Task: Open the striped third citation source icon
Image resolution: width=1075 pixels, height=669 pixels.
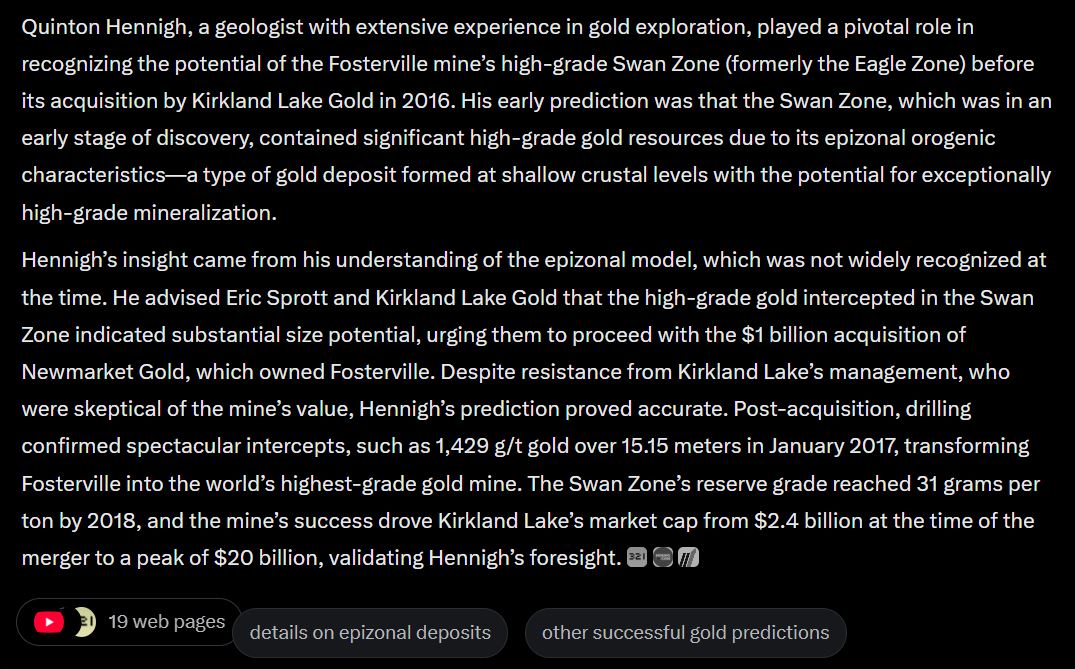Action: pyautogui.click(x=688, y=557)
